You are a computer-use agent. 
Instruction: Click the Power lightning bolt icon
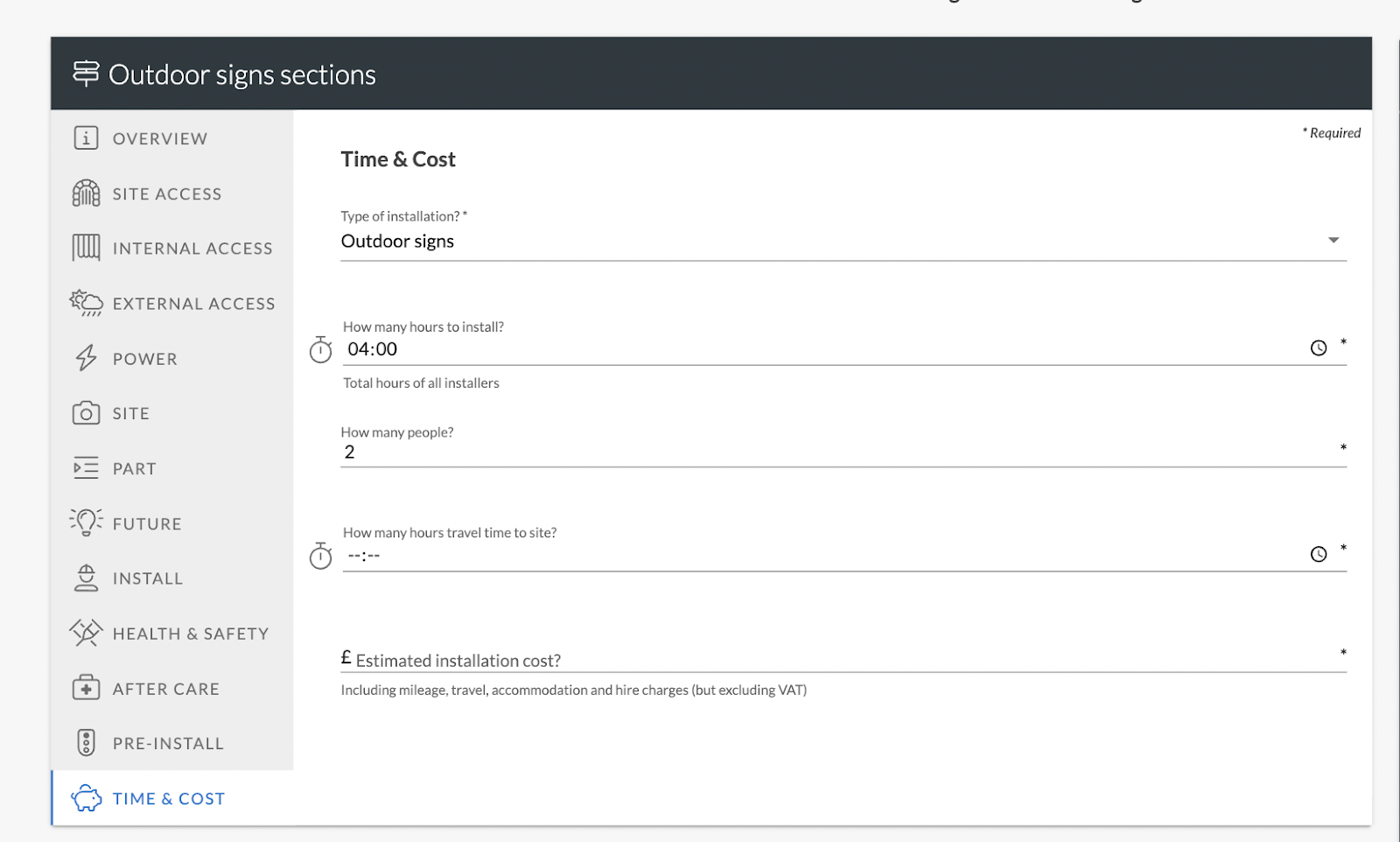tap(86, 358)
